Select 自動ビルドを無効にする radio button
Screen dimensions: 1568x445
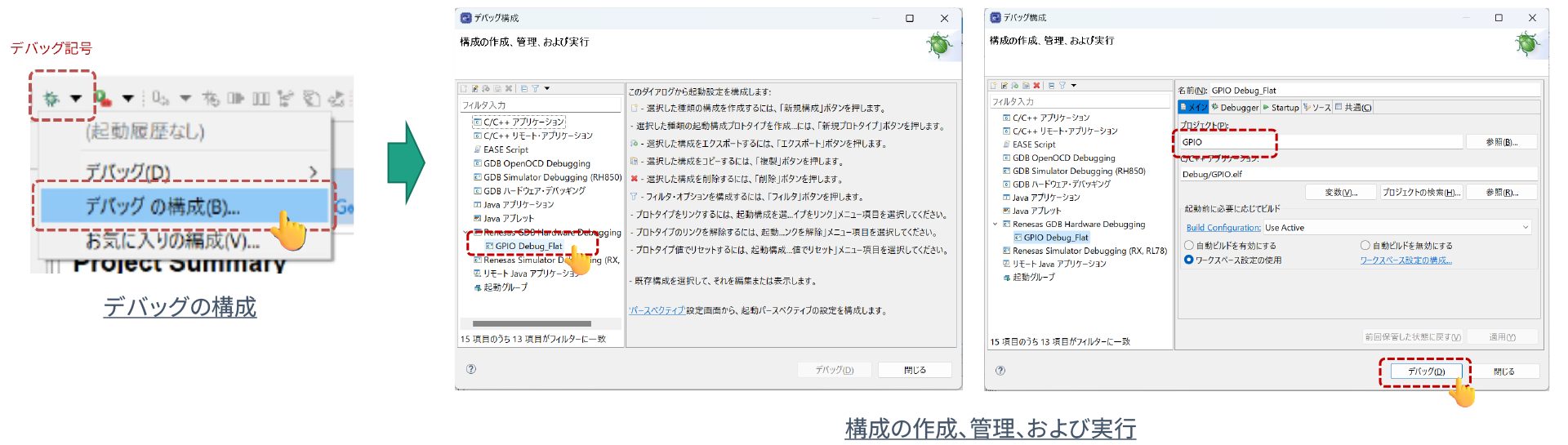pos(1365,245)
